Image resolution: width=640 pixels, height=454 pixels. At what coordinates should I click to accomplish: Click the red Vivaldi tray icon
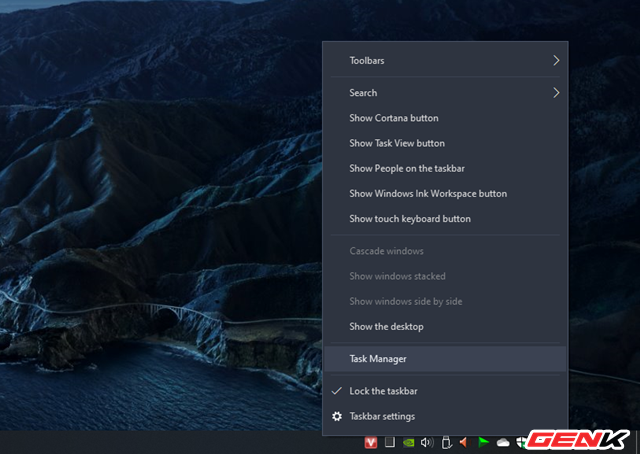[371, 442]
